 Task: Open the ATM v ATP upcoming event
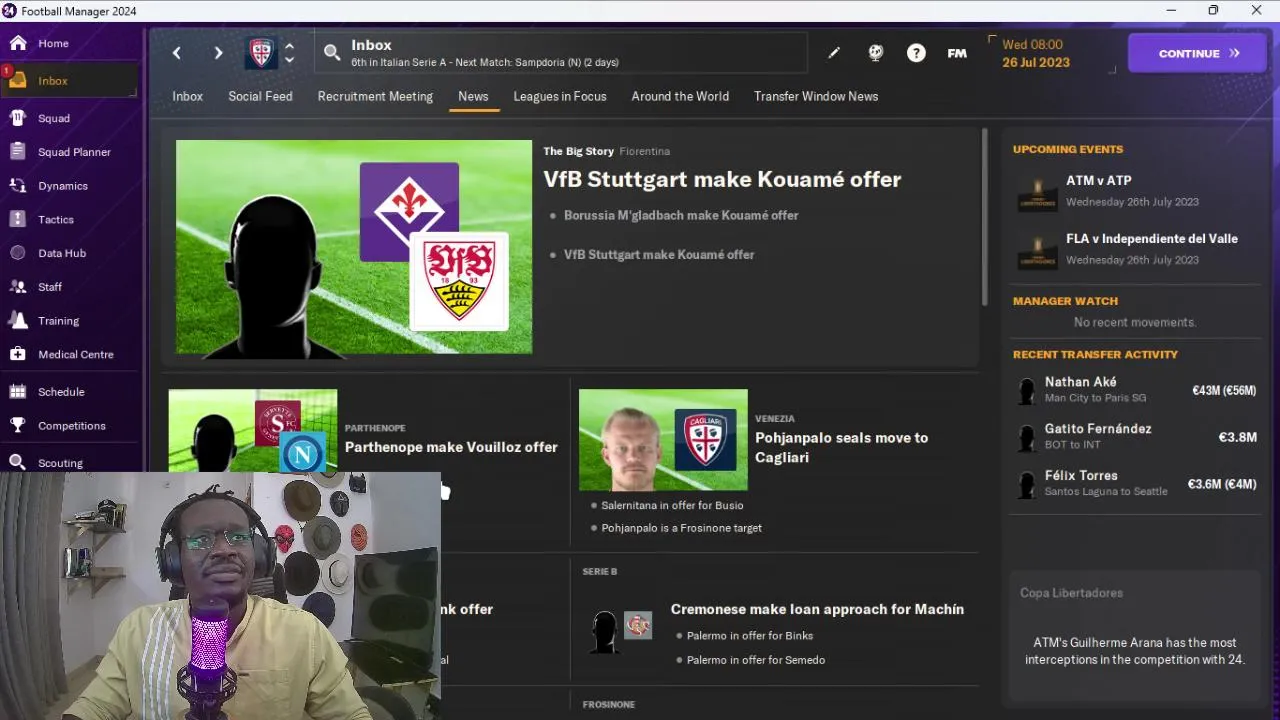[x=1136, y=190]
